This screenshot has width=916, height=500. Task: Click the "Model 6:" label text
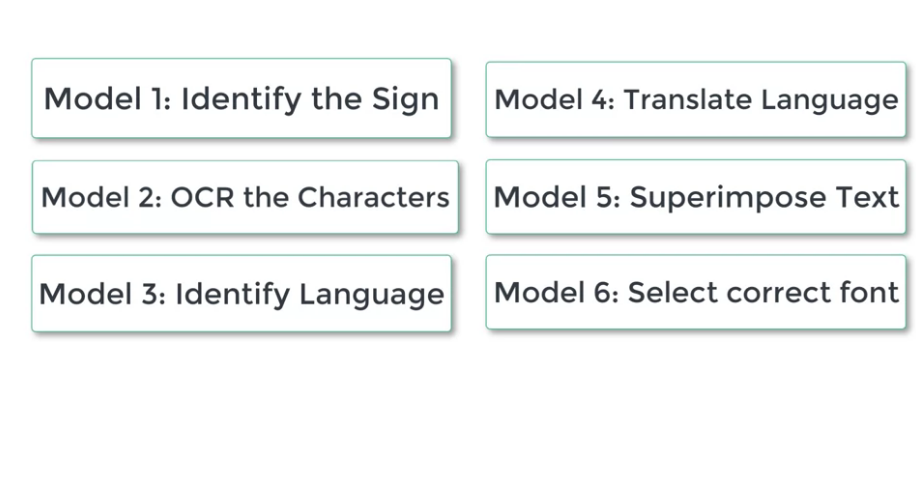click(556, 292)
